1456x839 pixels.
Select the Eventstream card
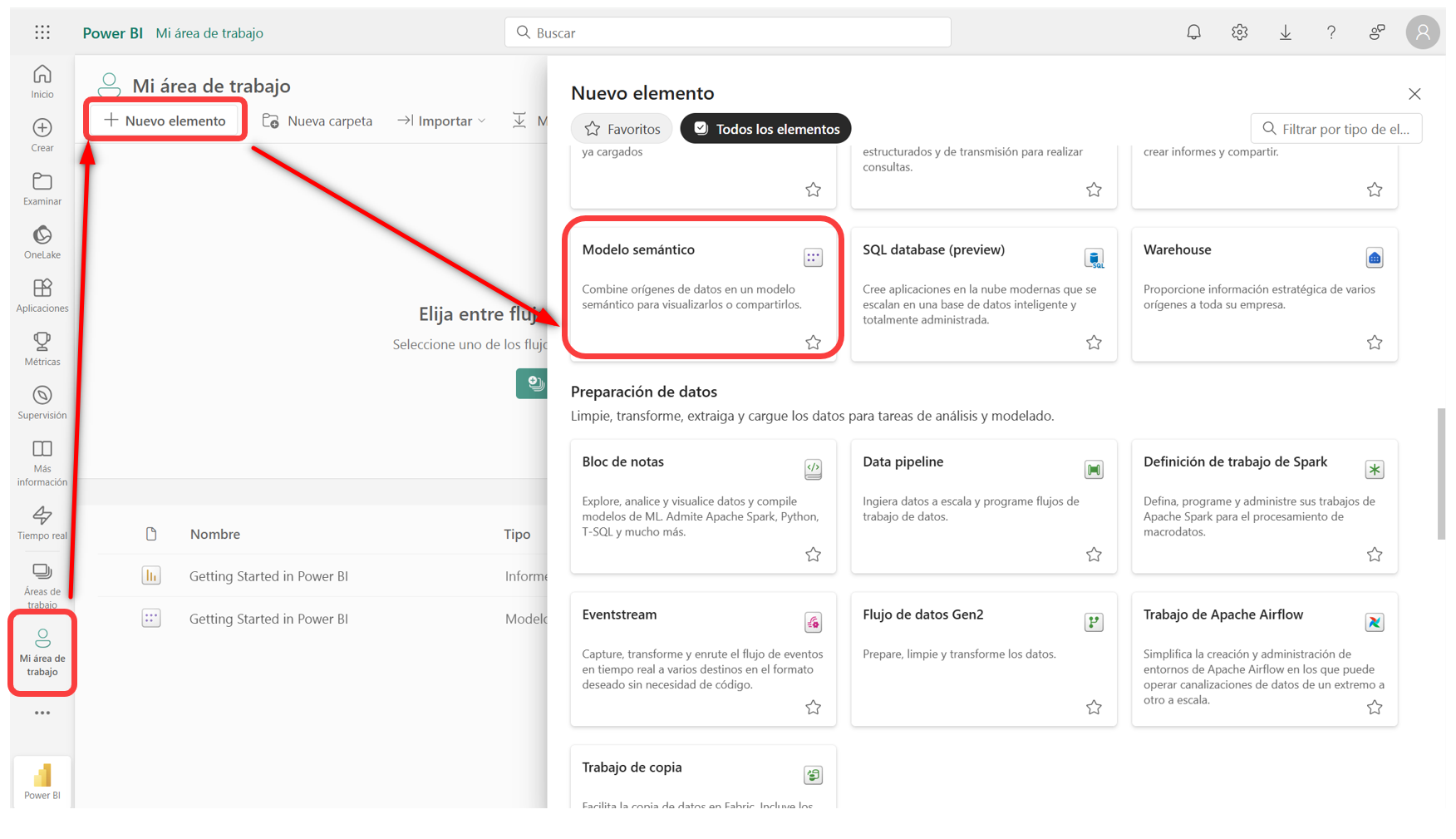703,659
